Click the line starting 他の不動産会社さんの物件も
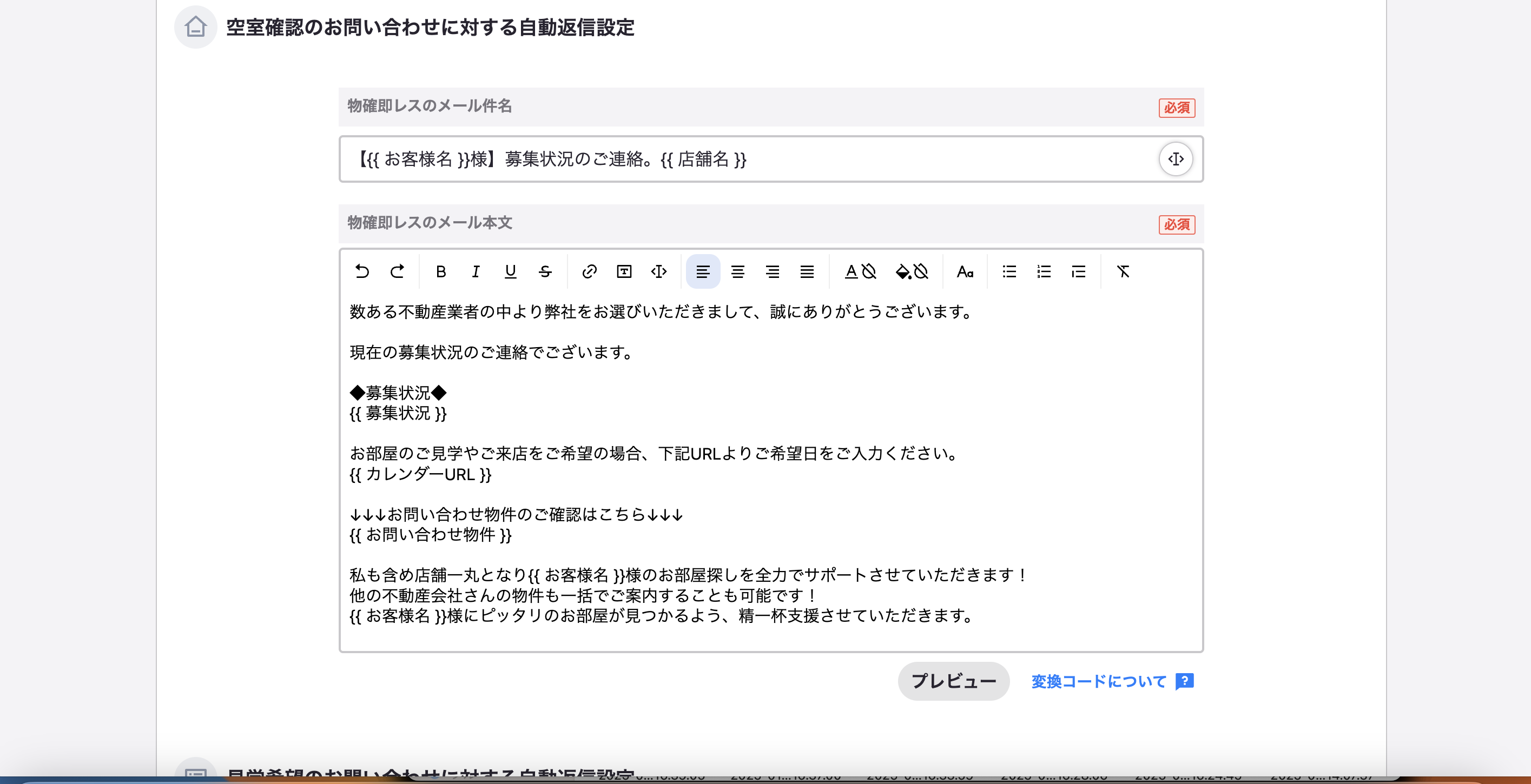This screenshot has width=1531, height=784. click(584, 596)
